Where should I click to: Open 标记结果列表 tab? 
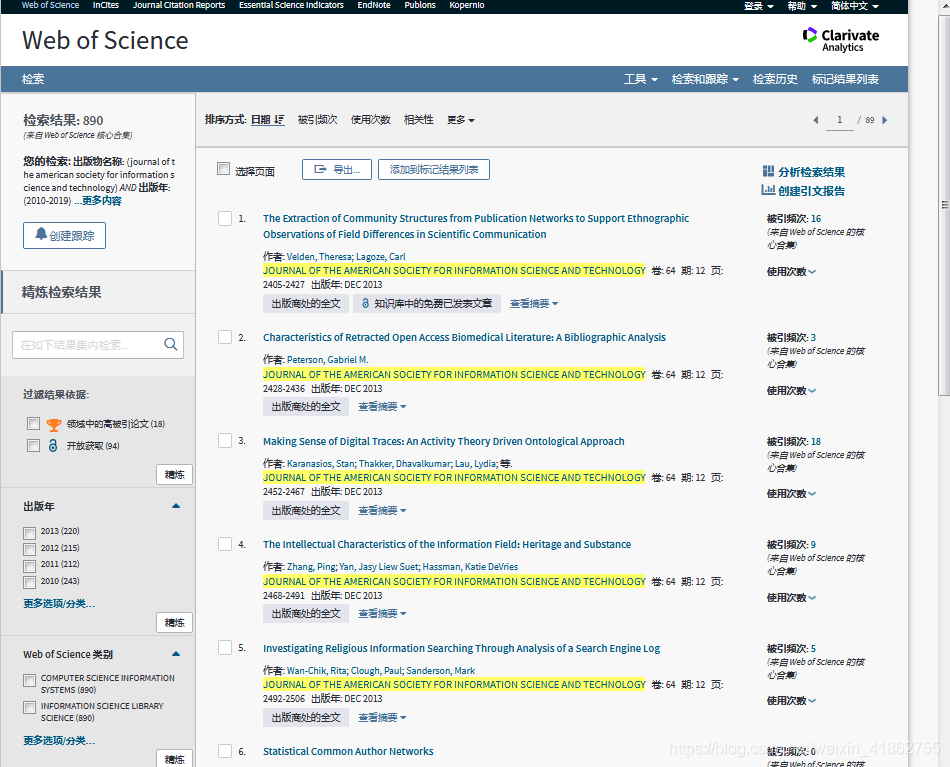(845, 79)
